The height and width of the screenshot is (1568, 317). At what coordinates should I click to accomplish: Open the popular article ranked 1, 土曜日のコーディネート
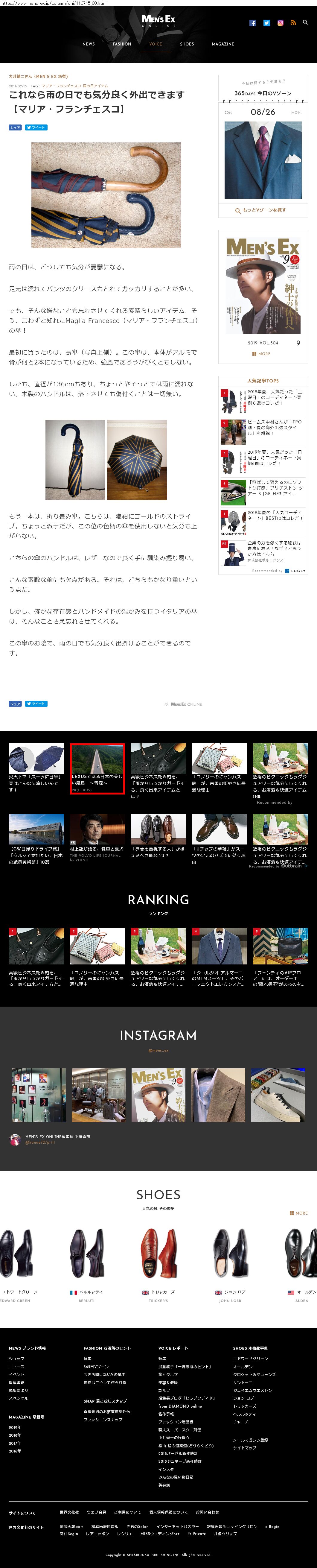tap(263, 401)
